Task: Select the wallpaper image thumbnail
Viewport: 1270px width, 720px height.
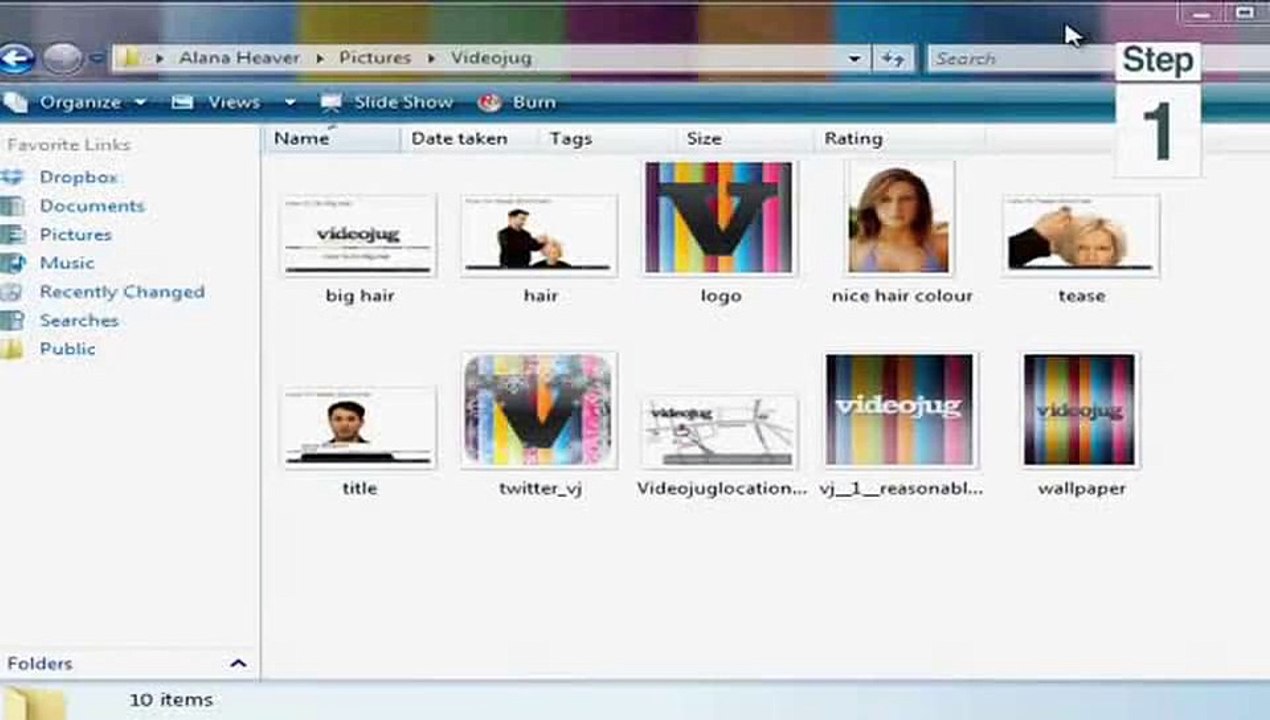Action: click(1080, 410)
